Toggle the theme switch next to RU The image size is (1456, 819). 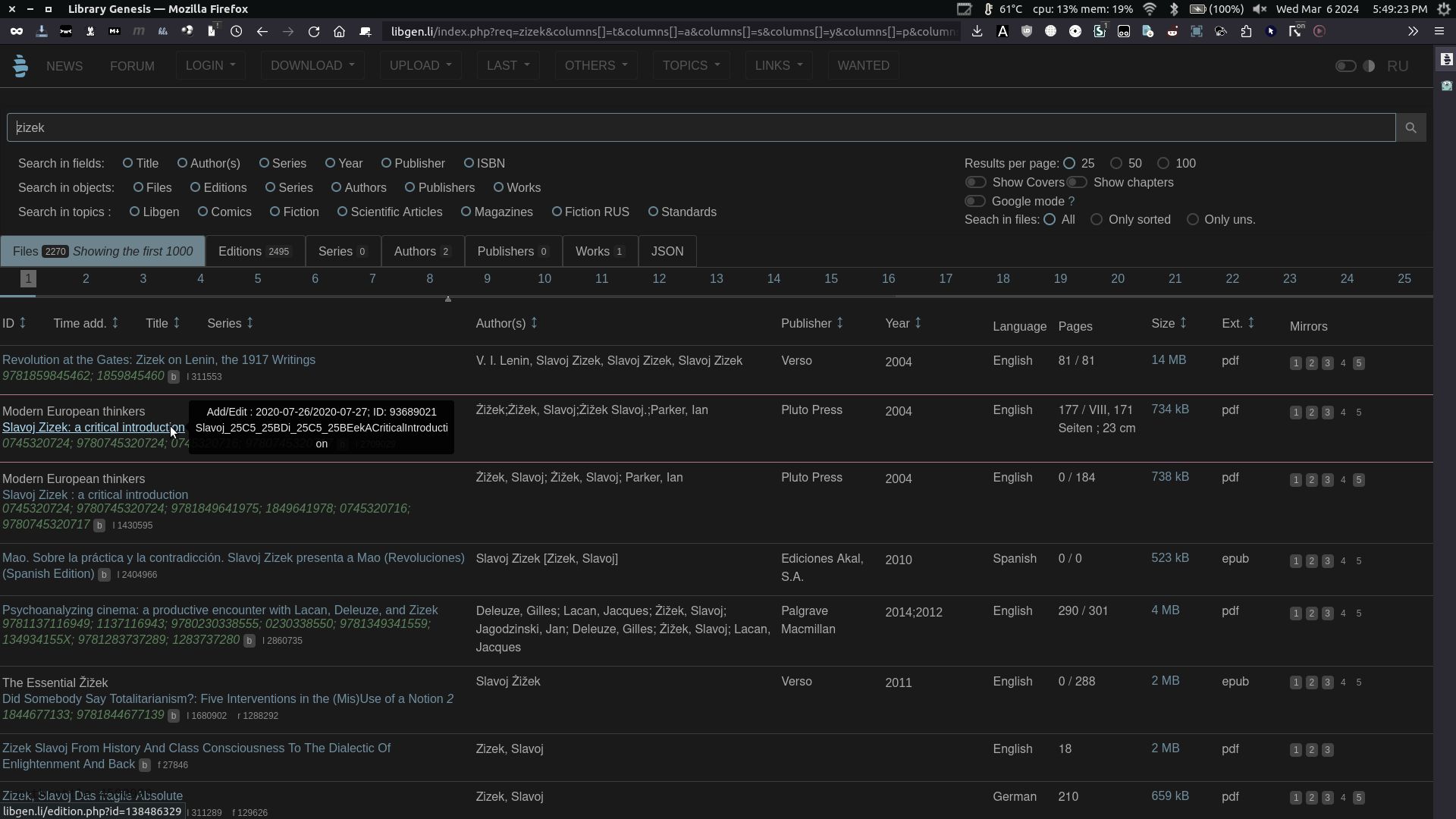tap(1346, 66)
